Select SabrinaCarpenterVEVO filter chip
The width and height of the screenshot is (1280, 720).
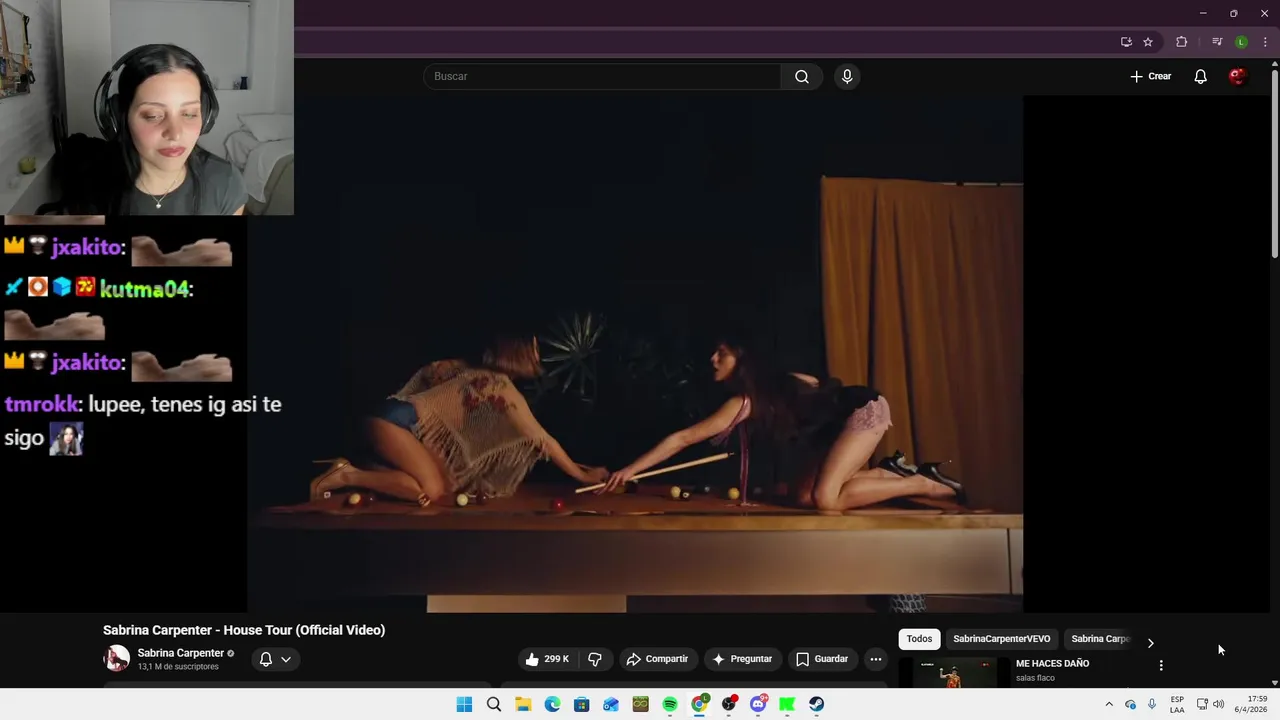click(x=1001, y=639)
